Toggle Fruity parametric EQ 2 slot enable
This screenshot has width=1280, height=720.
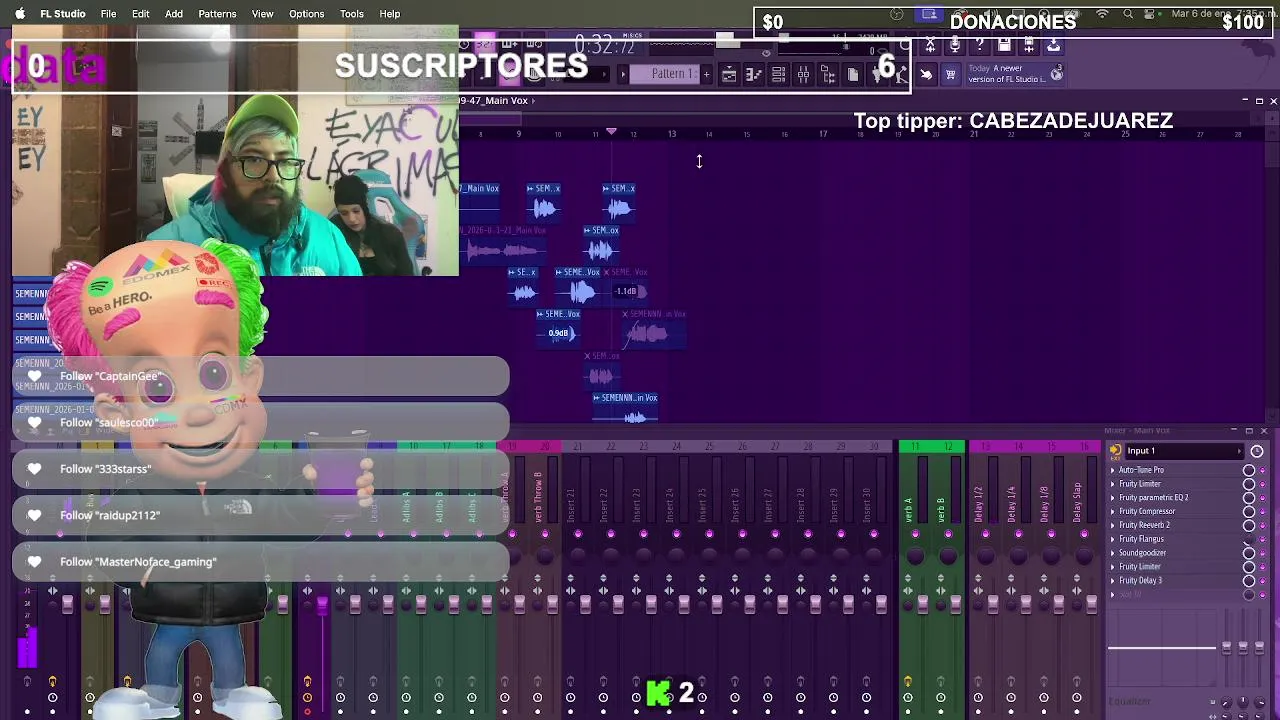[x=1263, y=497]
